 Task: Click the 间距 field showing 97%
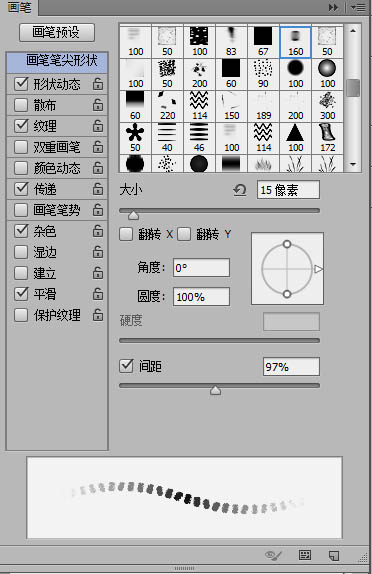click(x=291, y=367)
